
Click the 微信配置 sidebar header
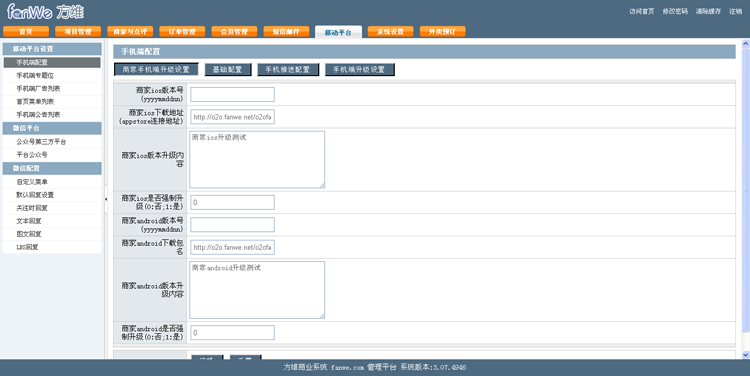click(x=52, y=168)
